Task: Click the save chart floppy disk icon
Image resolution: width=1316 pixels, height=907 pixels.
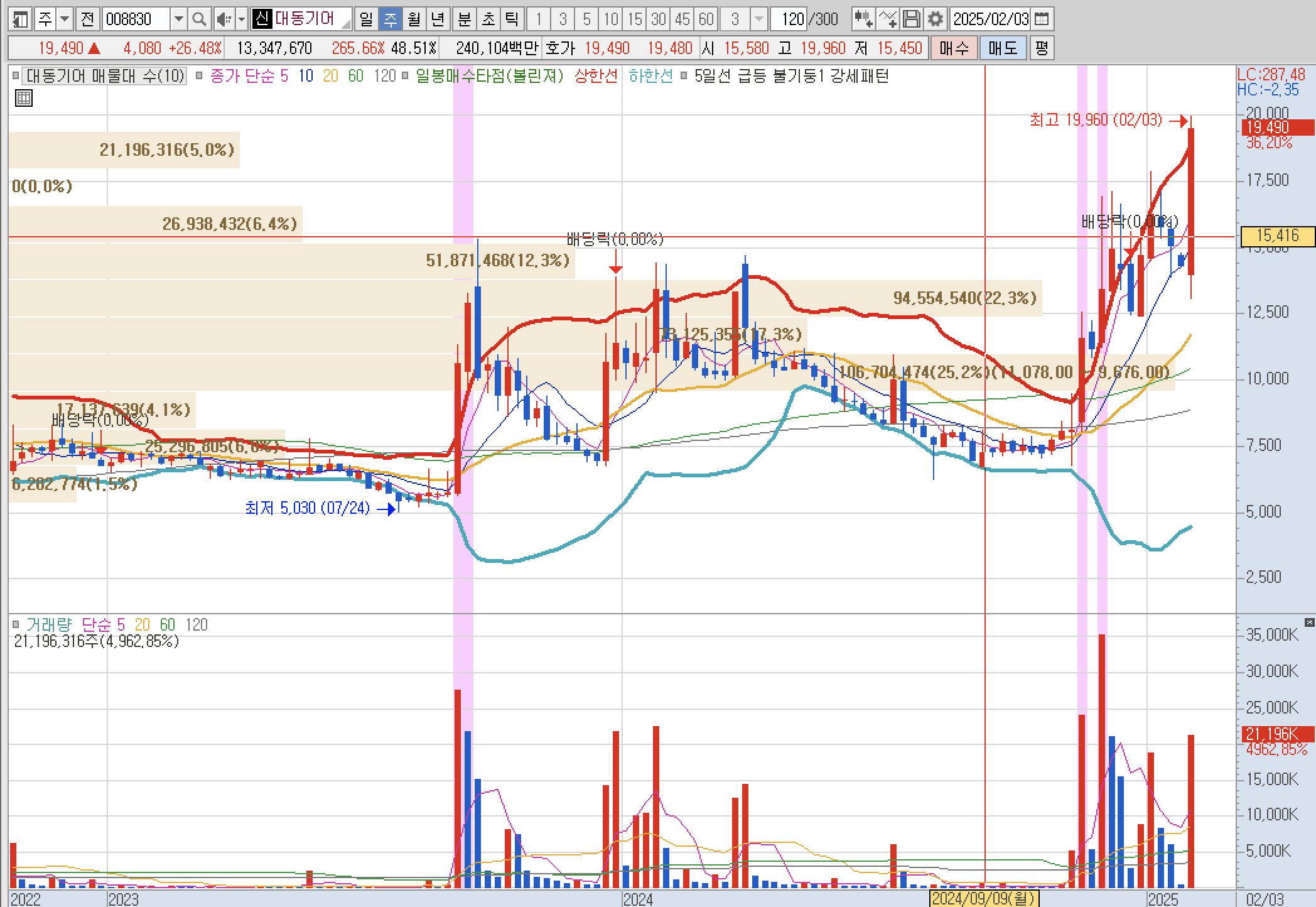Action: coord(912,19)
